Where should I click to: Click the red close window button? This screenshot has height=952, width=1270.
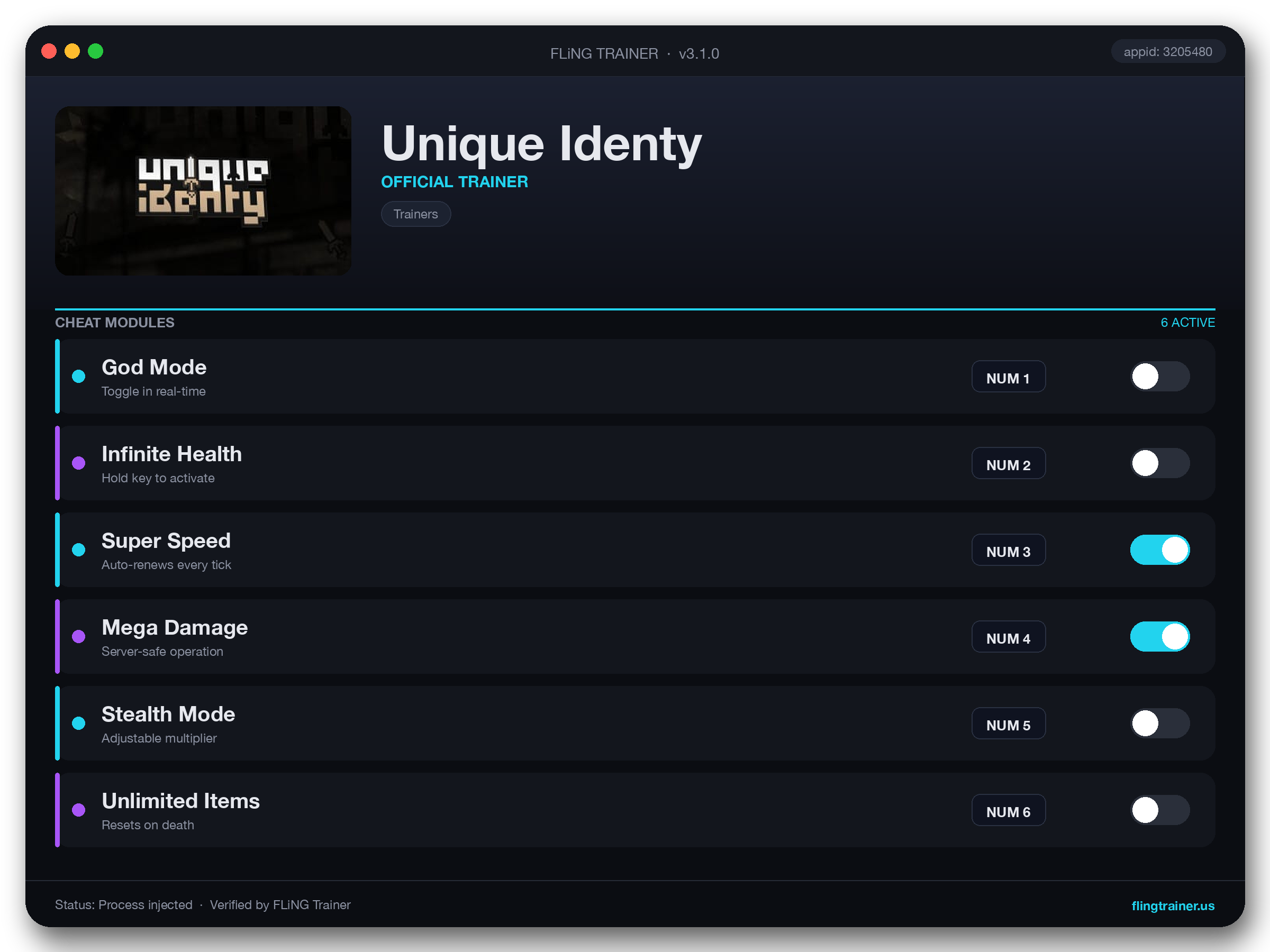(49, 52)
